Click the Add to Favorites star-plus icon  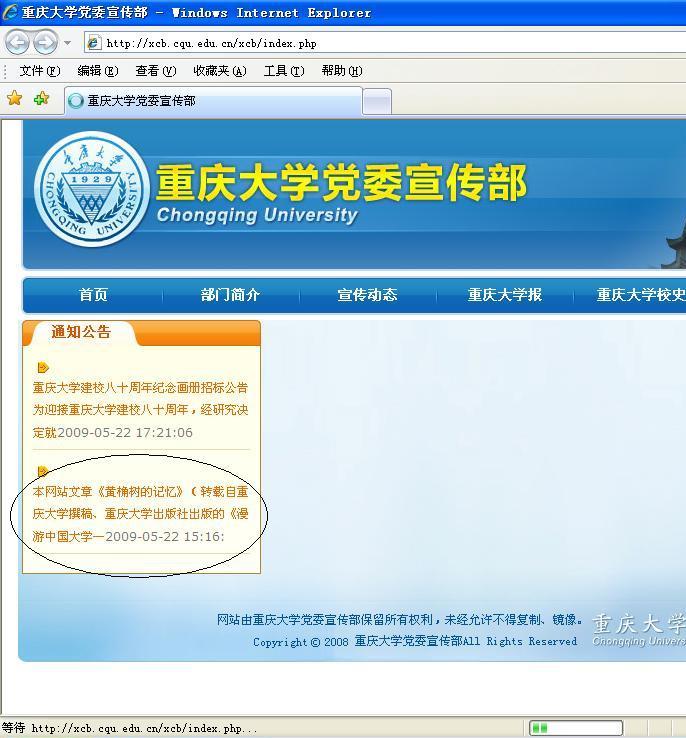41,98
